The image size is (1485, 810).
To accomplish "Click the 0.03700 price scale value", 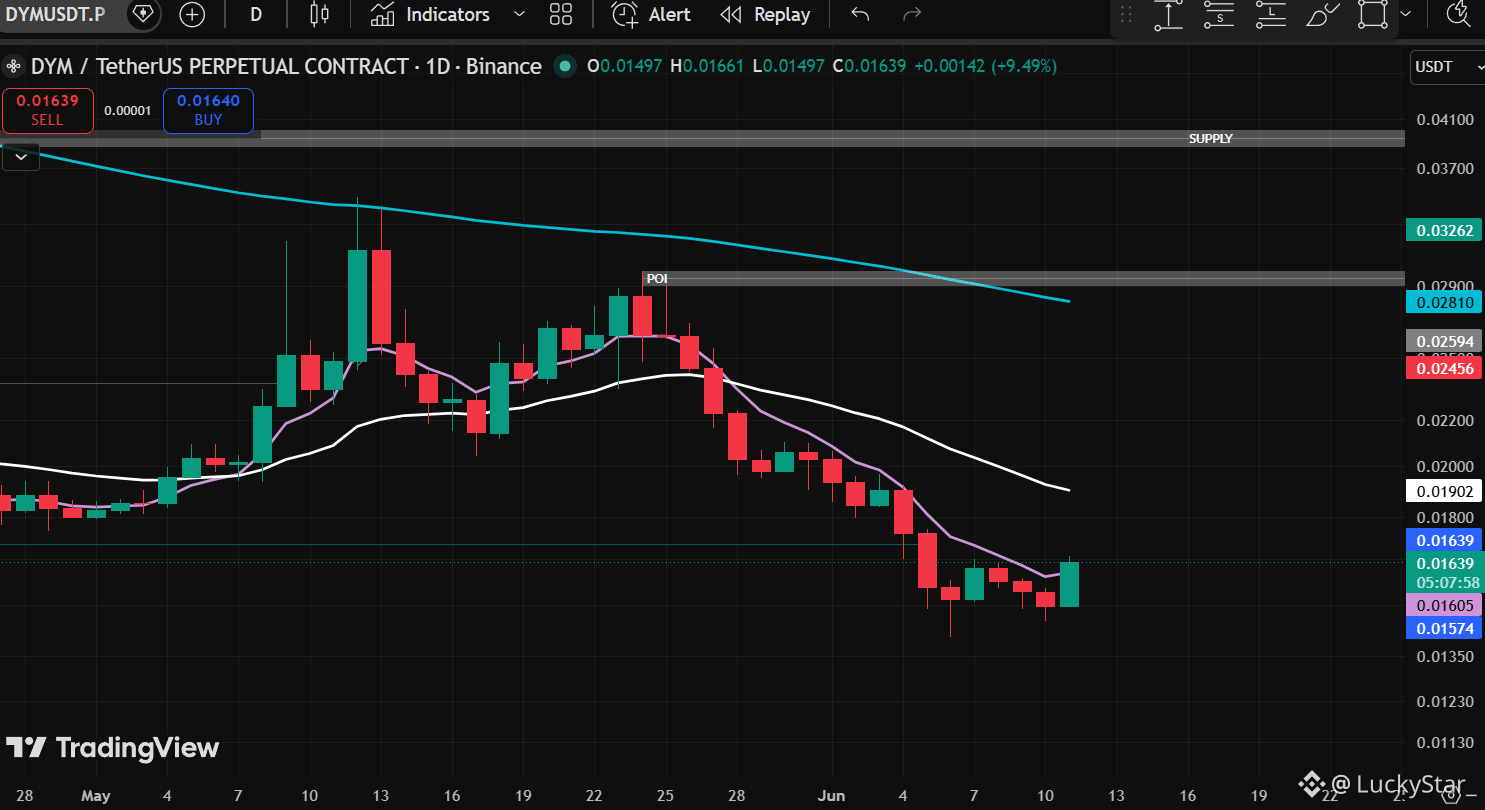I will pyautogui.click(x=1445, y=168).
